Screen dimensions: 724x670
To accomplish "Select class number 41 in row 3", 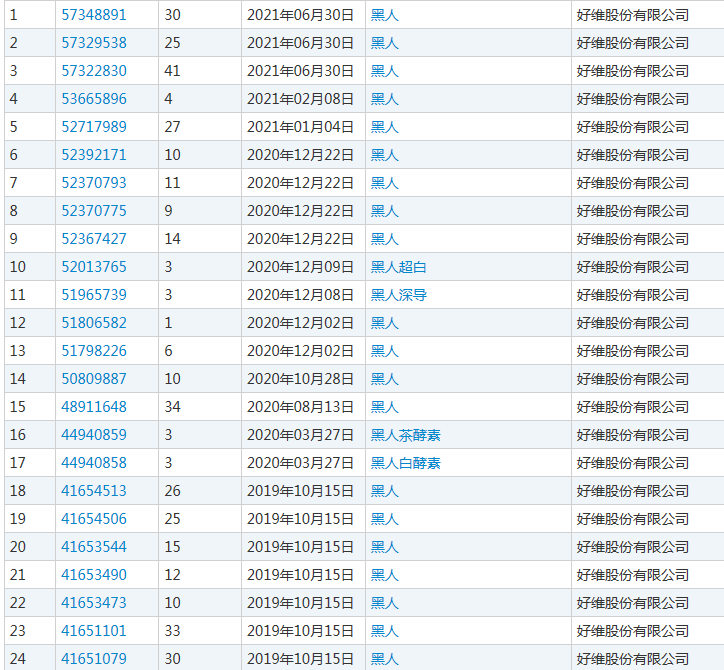I will tap(172, 71).
